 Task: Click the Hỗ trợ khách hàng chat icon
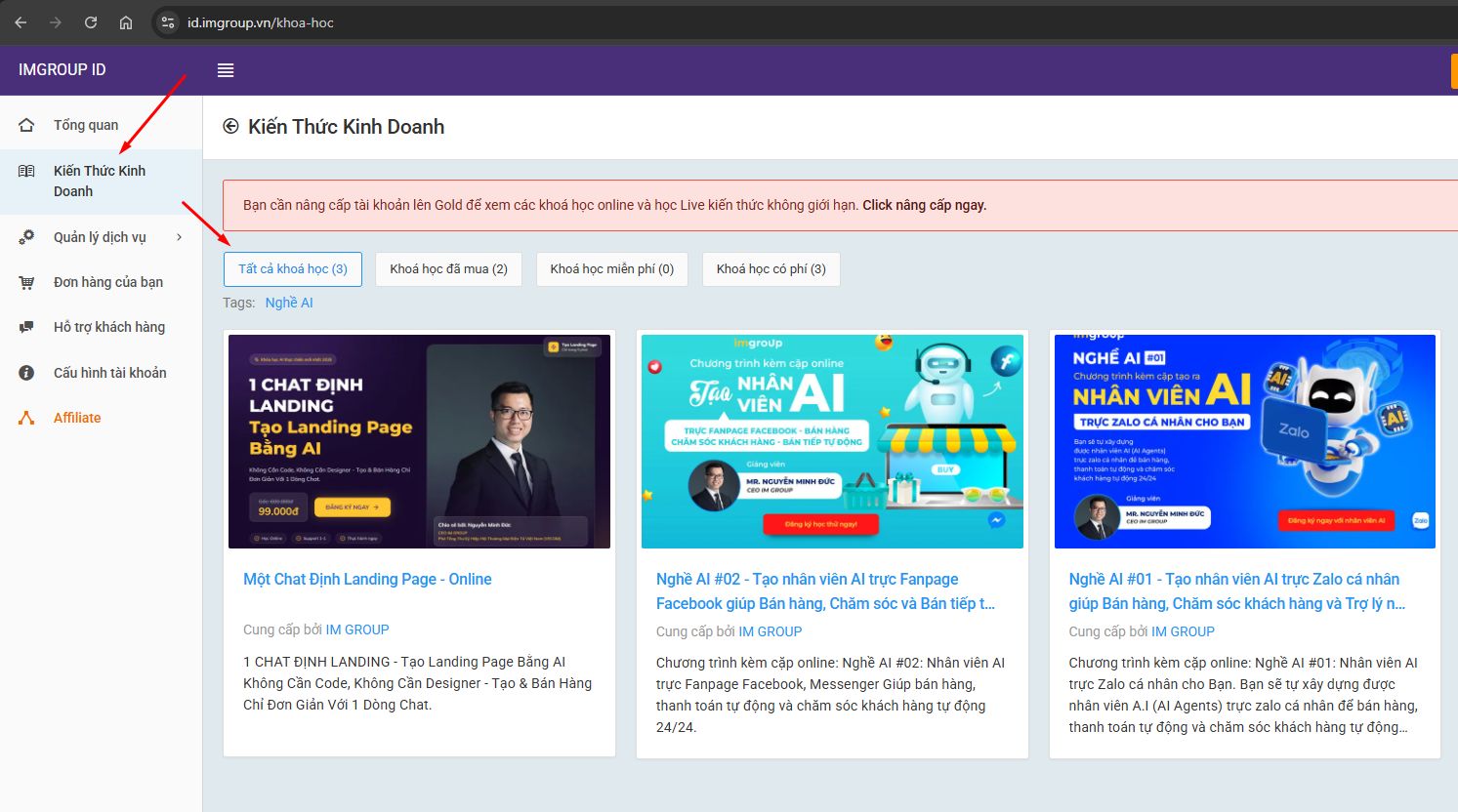[x=26, y=328]
